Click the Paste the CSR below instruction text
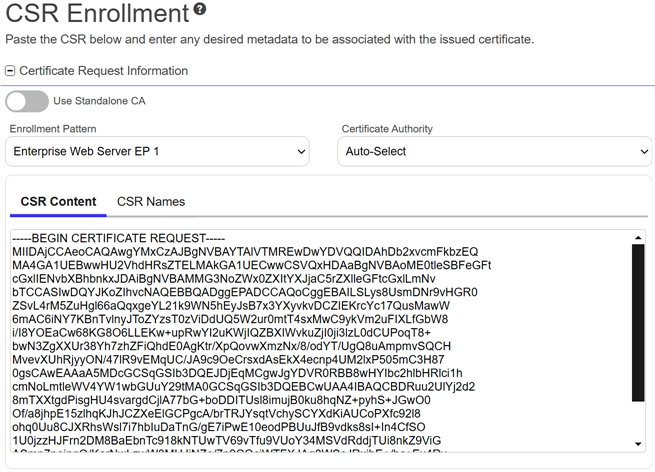Viewport: 655px width, 472px height. tap(269, 40)
